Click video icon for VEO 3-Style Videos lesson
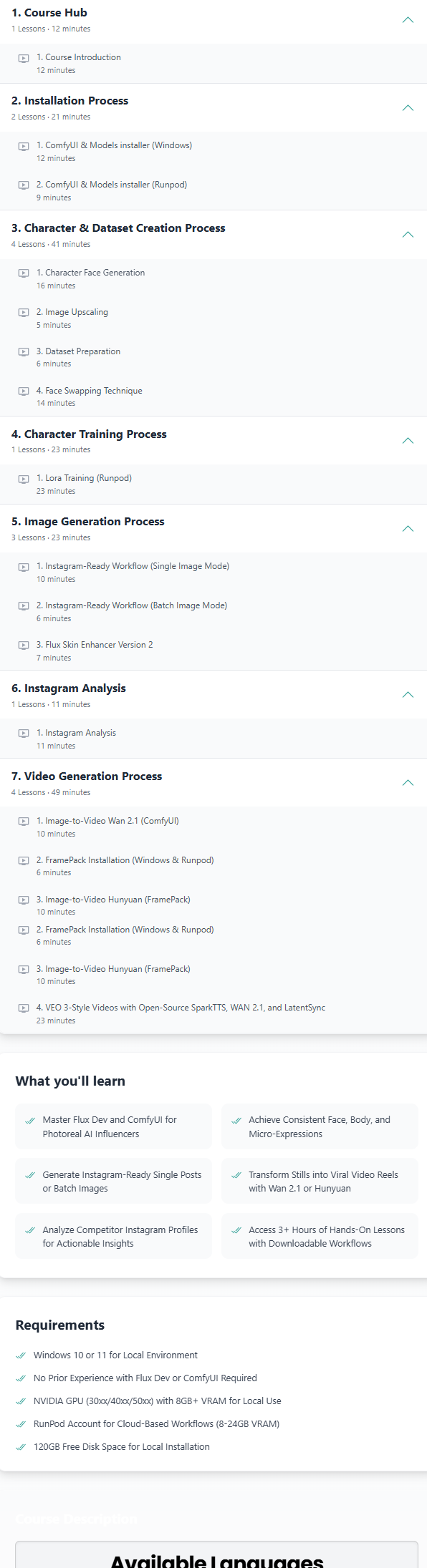This screenshot has height=1568, width=427. coord(24,1008)
